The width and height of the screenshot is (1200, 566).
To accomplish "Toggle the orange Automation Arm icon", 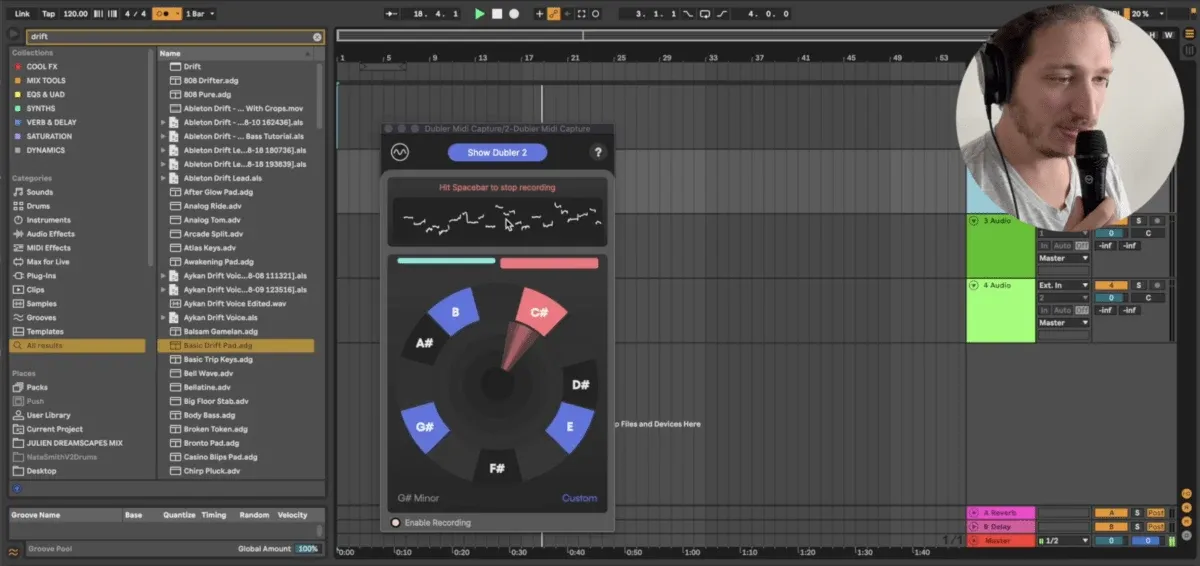I will coord(554,14).
